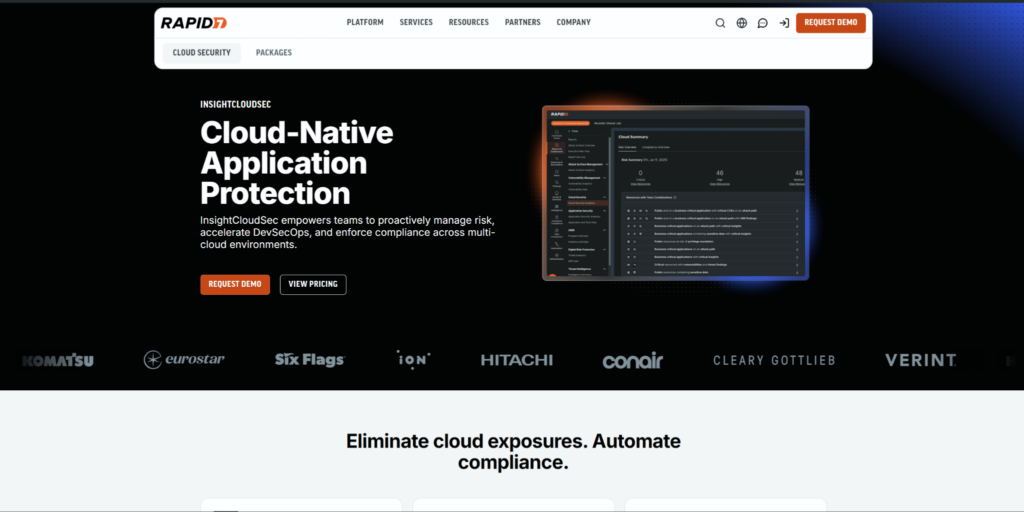Viewport: 1024px width, 512px height.
Task: Click the eurostar customer logo
Action: coord(184,360)
